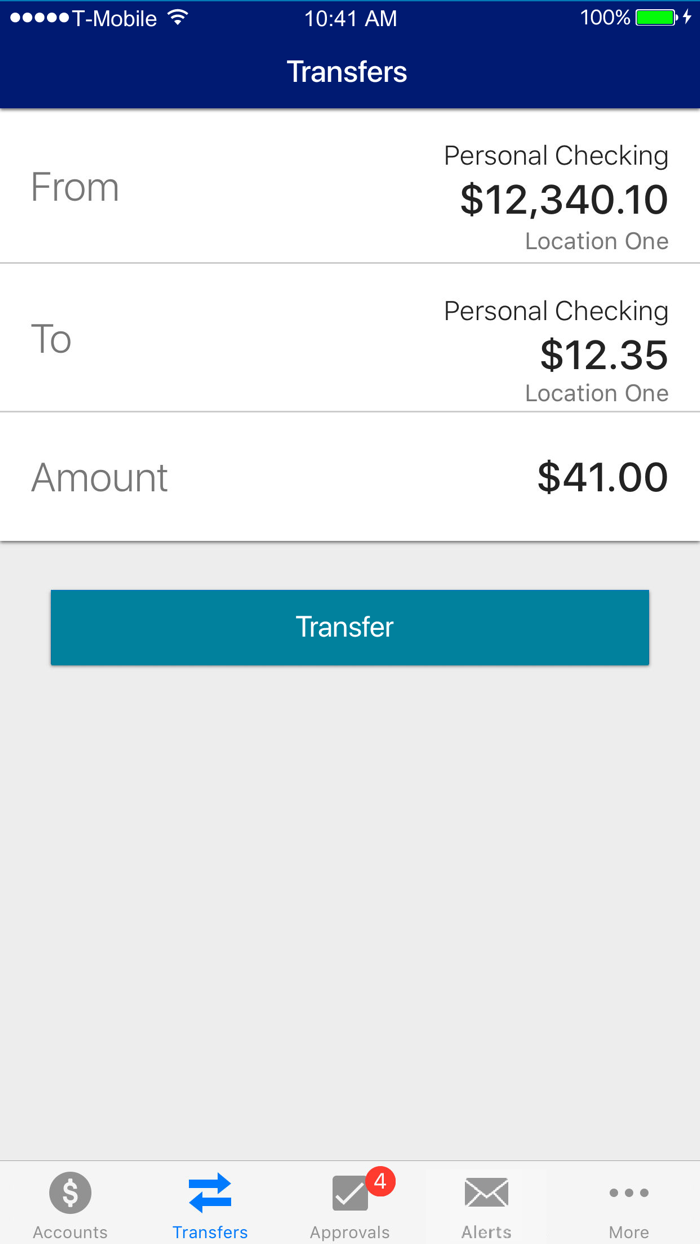This screenshot has width=700, height=1244.
Task: Tap the Amount row label
Action: 100,477
